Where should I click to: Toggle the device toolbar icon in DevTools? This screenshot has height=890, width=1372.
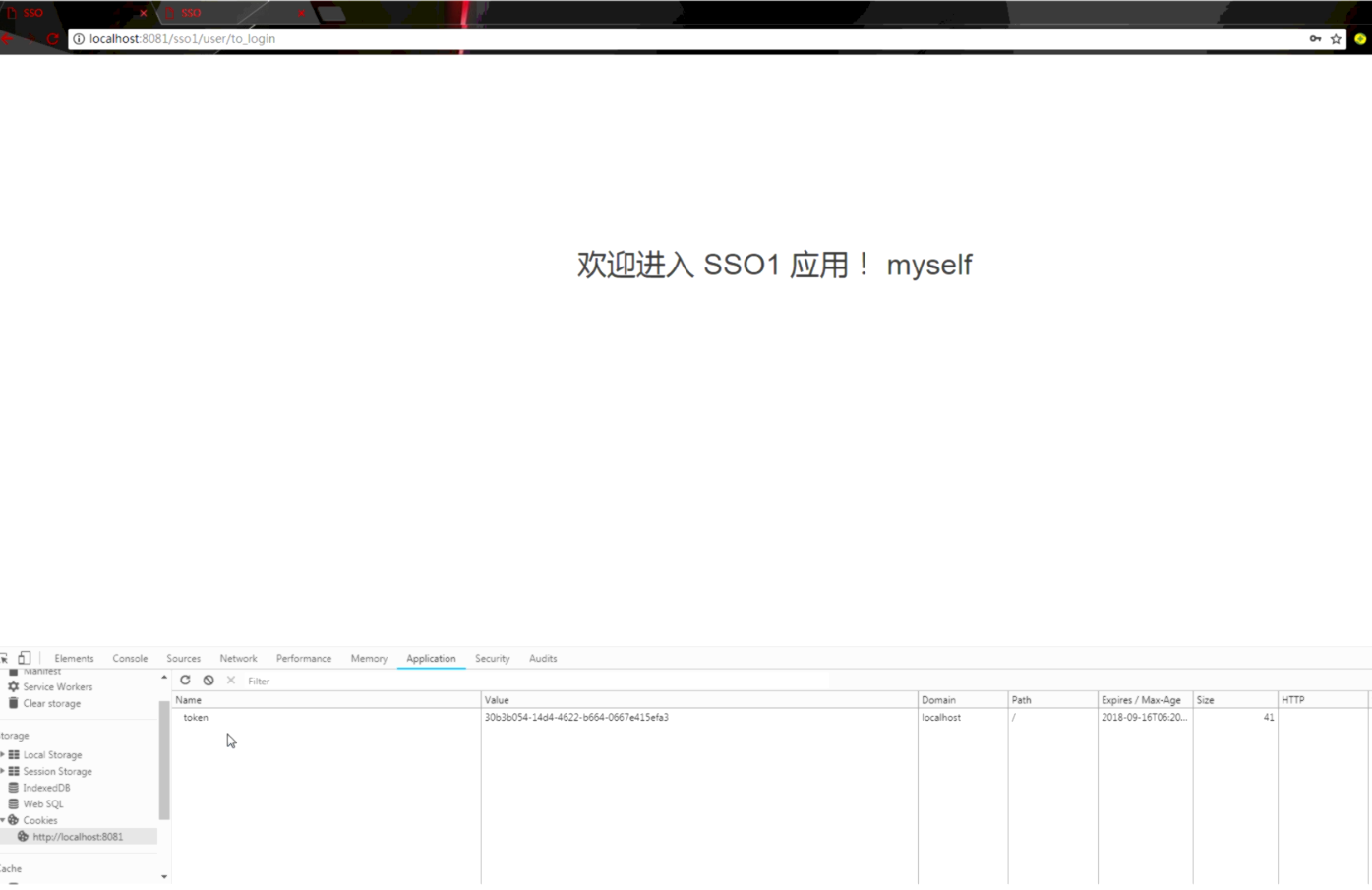pyautogui.click(x=24, y=658)
